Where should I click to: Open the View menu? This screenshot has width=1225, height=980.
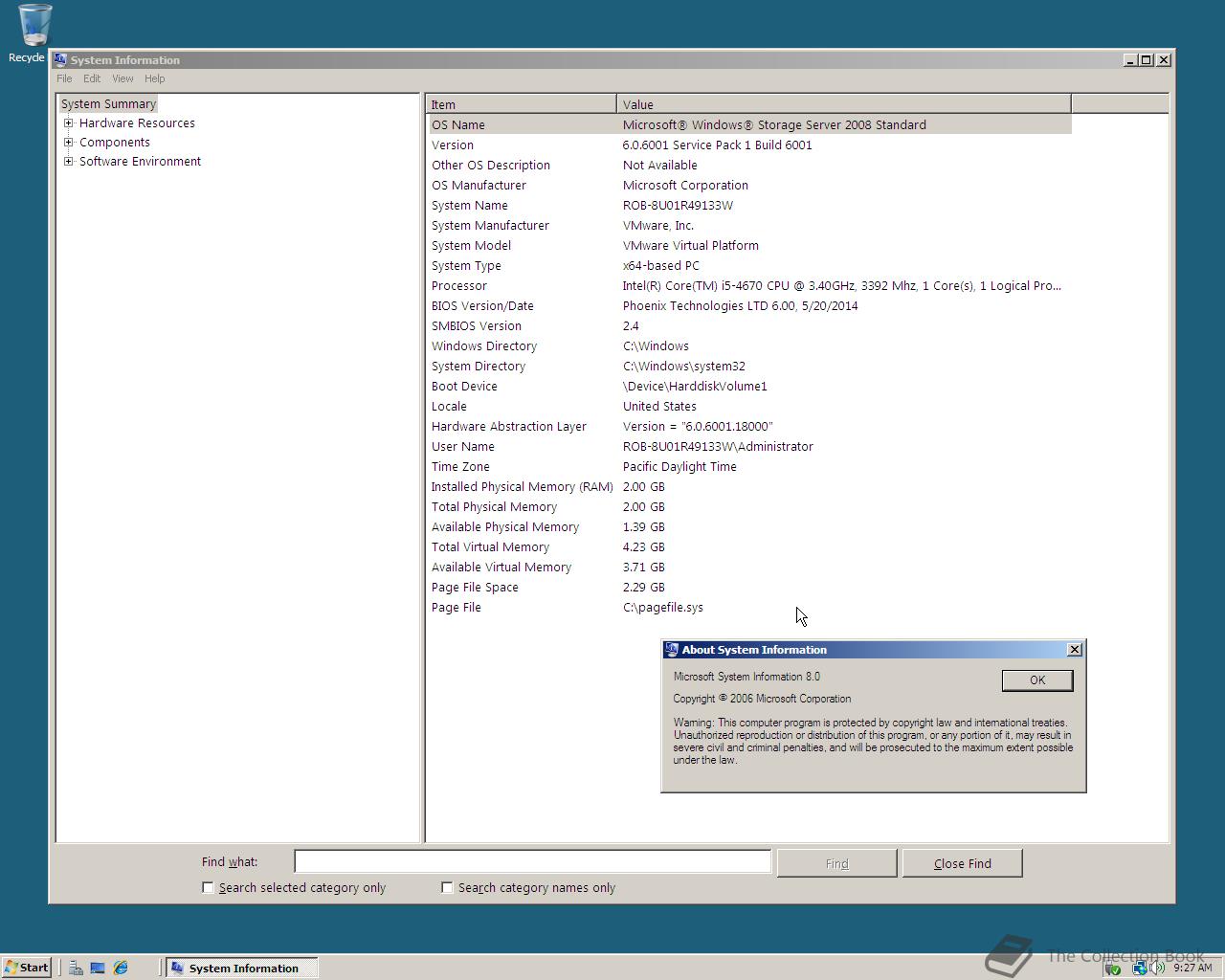click(122, 78)
